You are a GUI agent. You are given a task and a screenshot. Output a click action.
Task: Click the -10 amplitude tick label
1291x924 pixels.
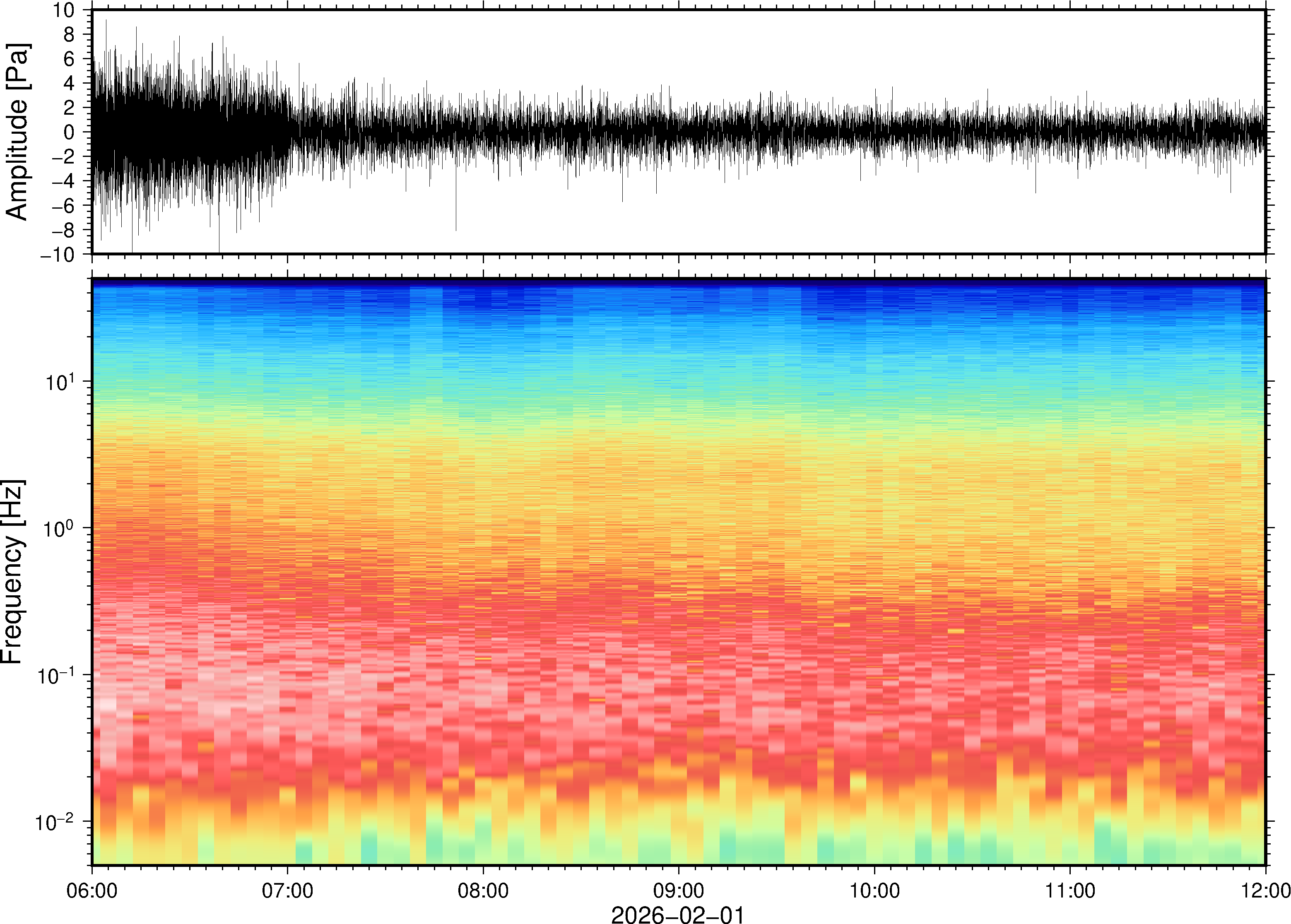point(57,254)
